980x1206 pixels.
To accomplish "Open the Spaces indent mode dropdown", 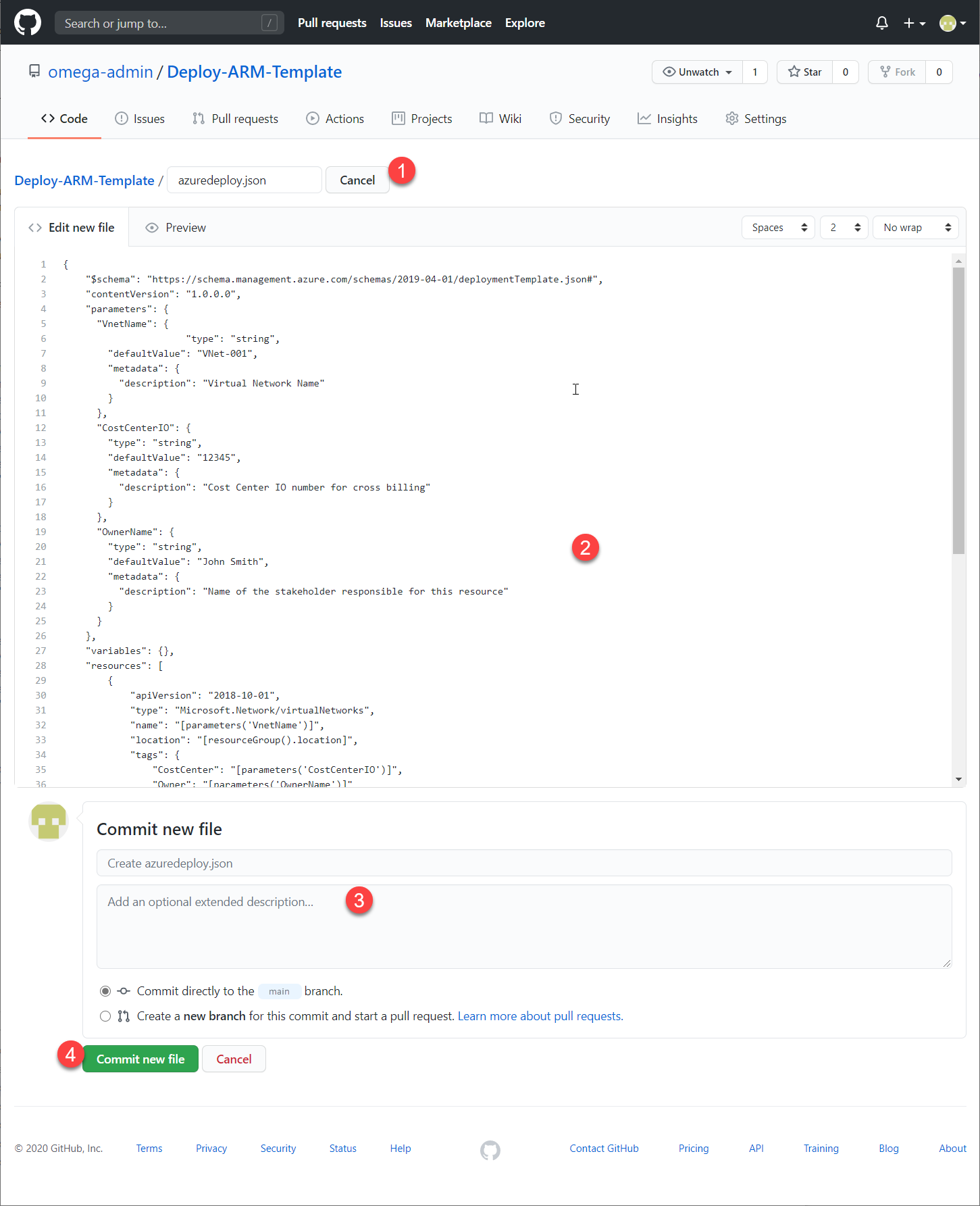I will (x=778, y=228).
